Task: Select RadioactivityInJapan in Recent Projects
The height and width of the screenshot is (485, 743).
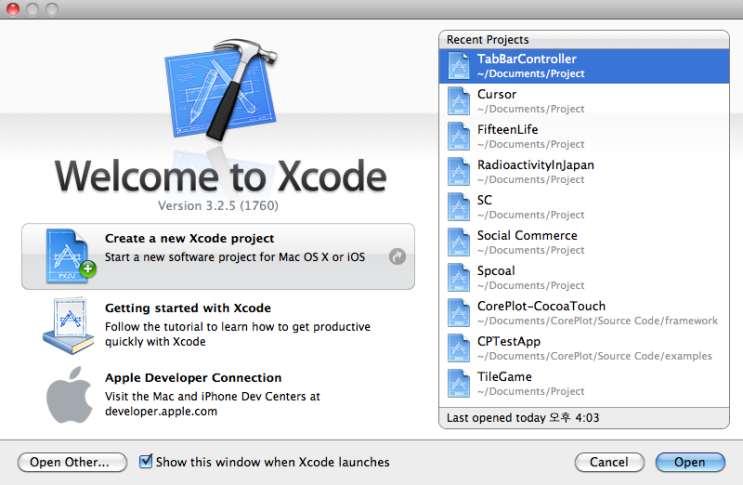Action: pyautogui.click(x=584, y=172)
